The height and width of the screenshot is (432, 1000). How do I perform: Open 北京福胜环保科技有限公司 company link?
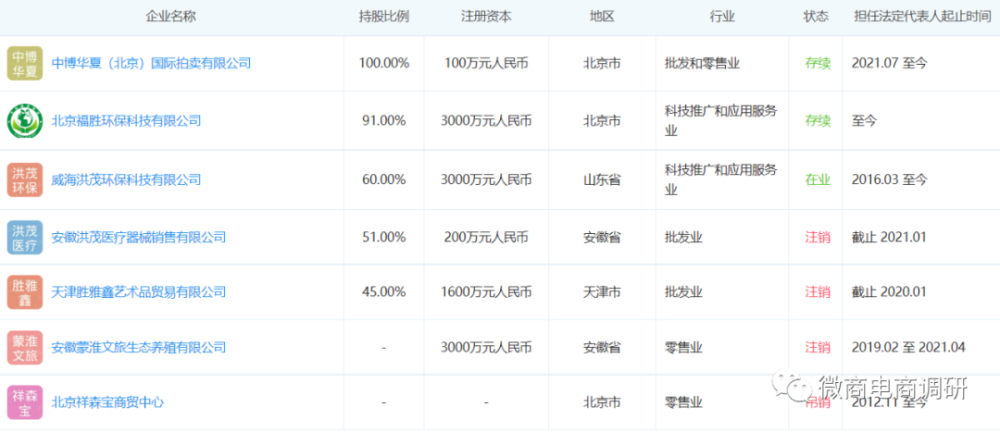point(126,121)
